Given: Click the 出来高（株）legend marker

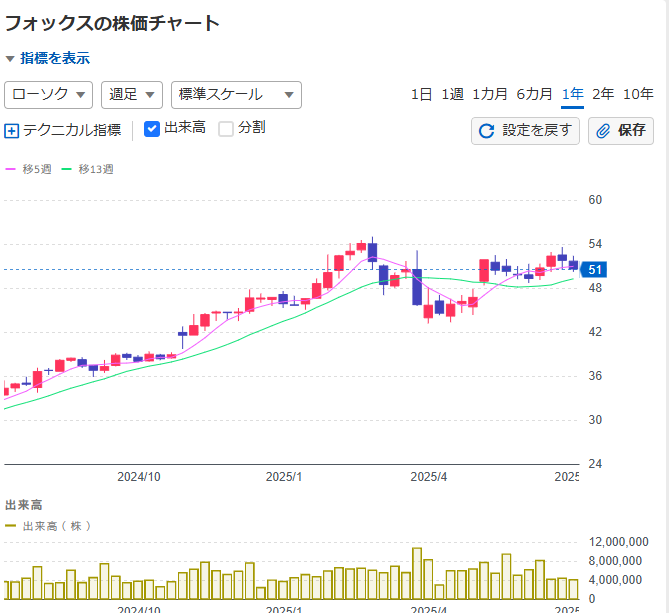Looking at the screenshot, I should [x=11, y=525].
